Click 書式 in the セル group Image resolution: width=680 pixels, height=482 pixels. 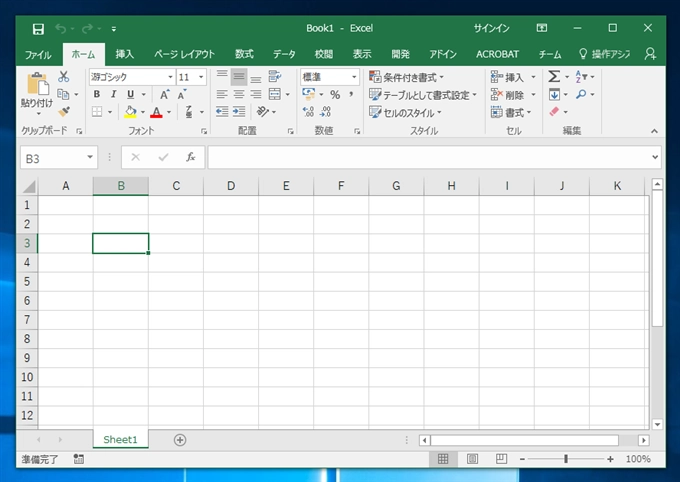(x=511, y=113)
